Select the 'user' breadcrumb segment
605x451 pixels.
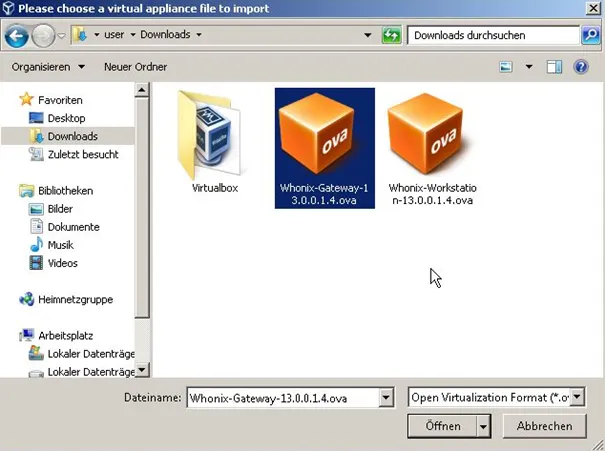(x=114, y=35)
